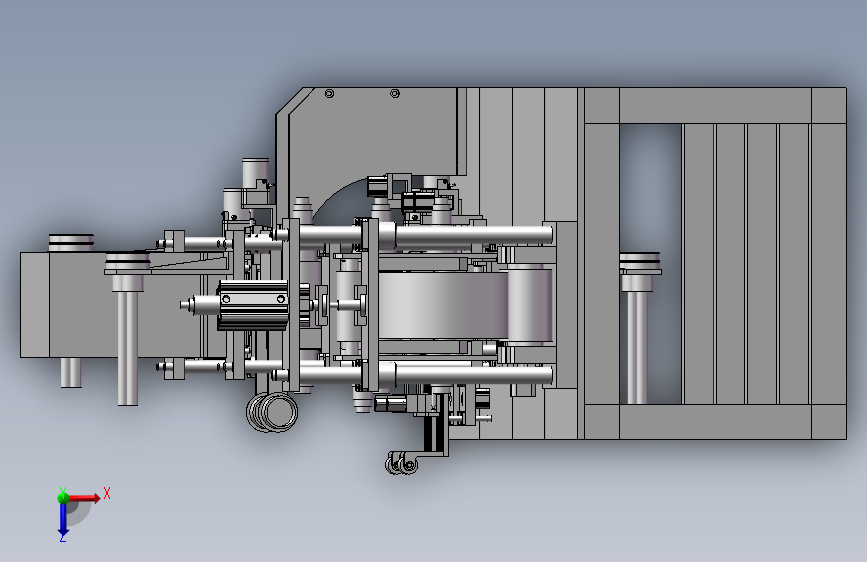Select the right round hole on the top plate
This screenshot has width=867, height=562.
(395, 93)
